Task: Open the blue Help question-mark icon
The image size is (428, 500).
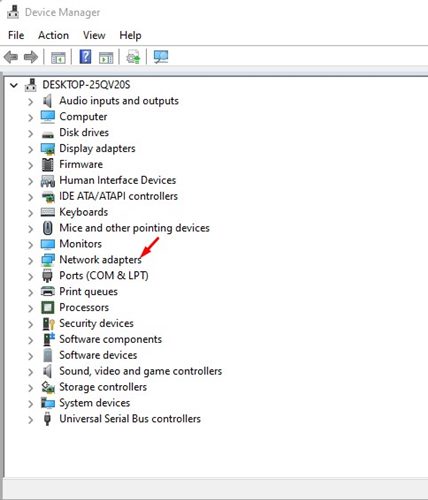Action: tap(85, 57)
